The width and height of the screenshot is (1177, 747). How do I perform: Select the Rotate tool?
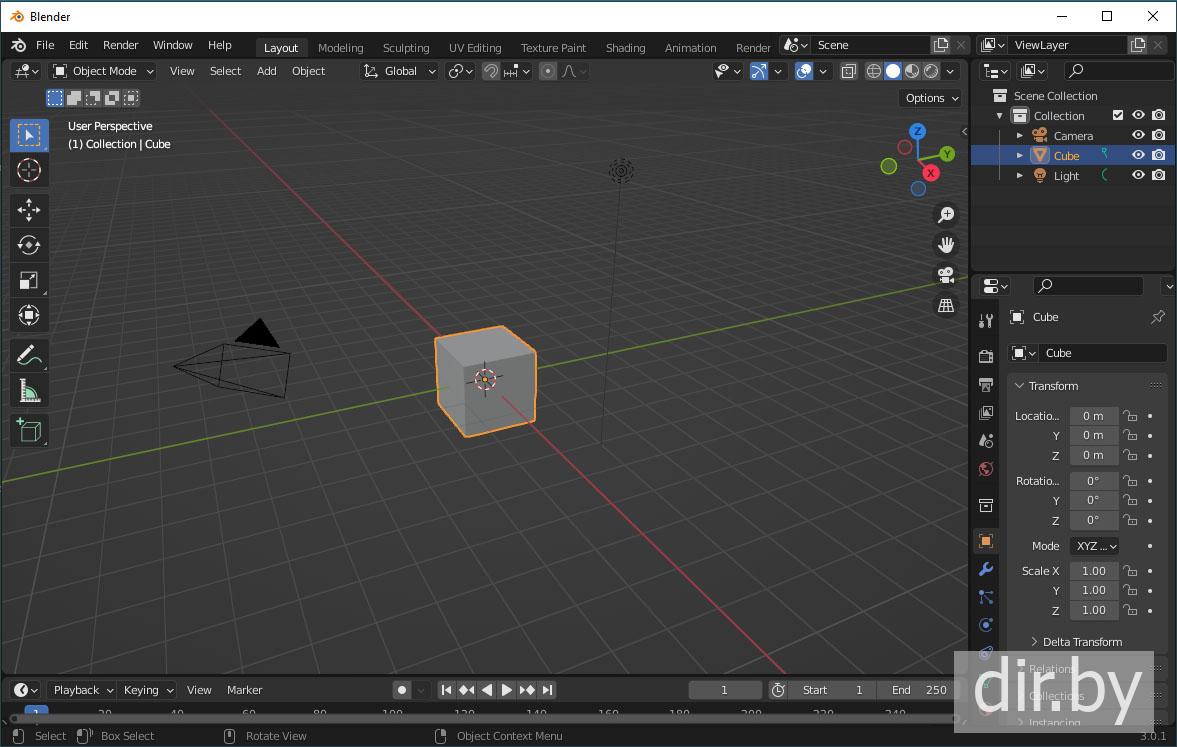click(29, 245)
